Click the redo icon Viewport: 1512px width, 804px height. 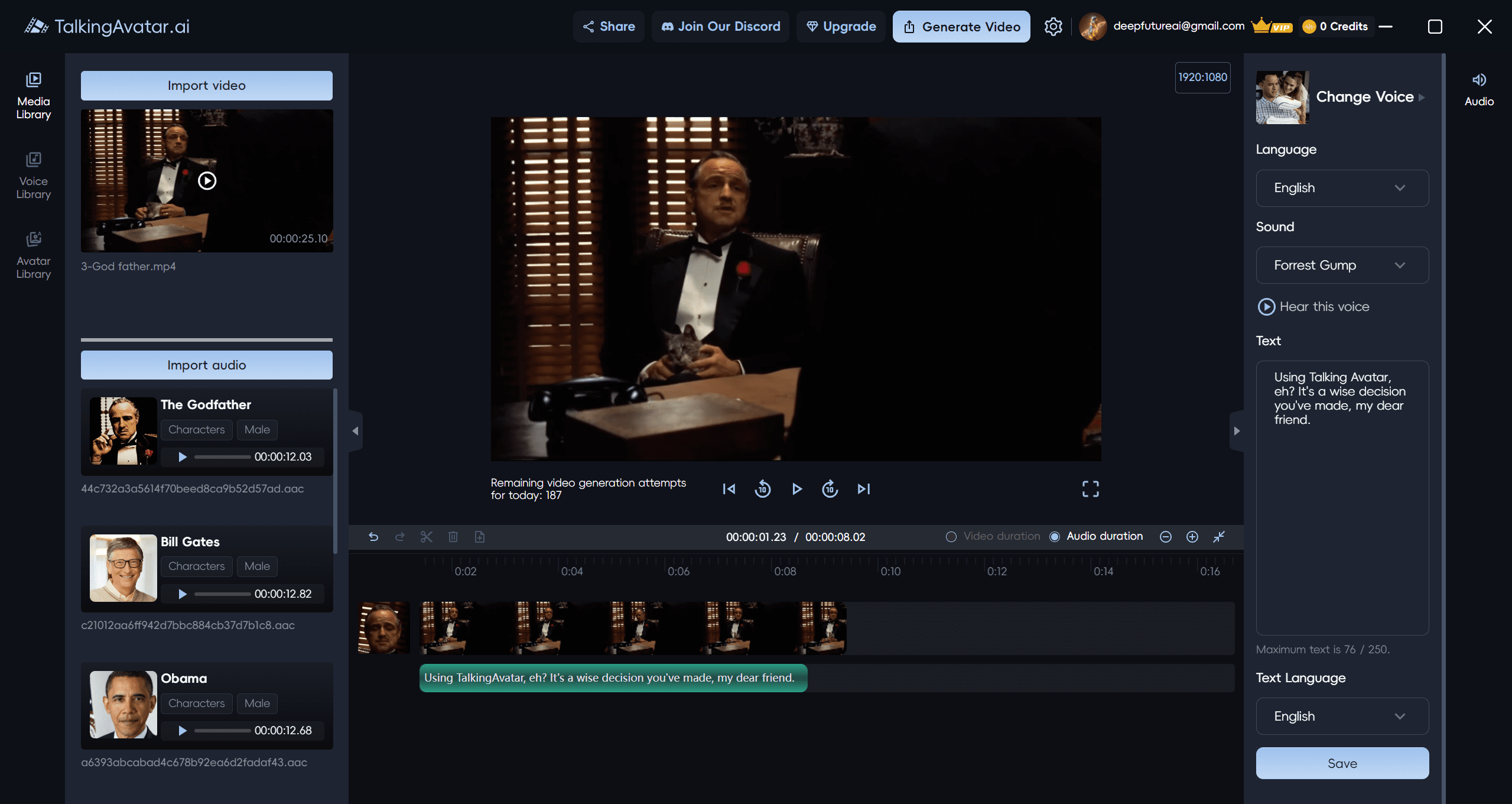(400, 537)
